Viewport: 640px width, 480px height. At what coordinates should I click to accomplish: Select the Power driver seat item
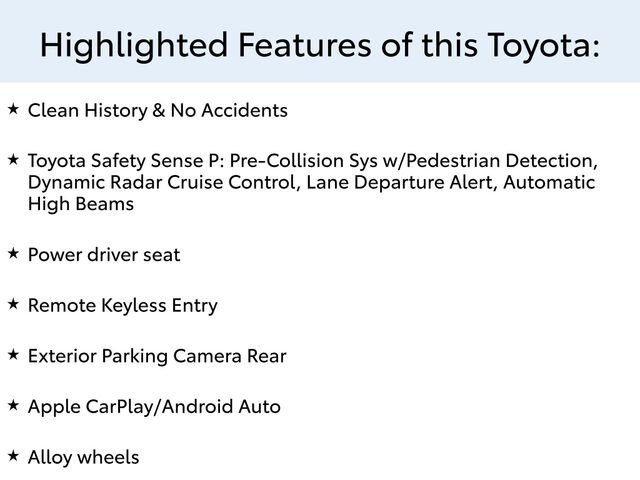(104, 255)
